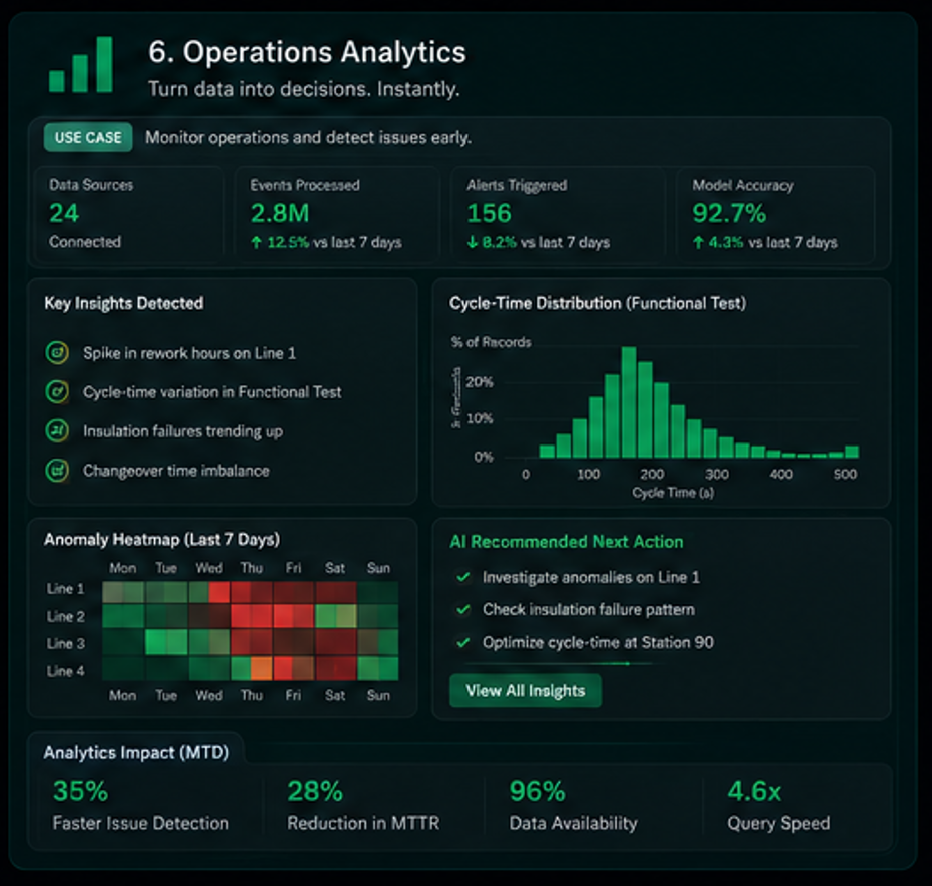
Task: Click the Spike in rework hours insight icon
Action: (x=57, y=353)
